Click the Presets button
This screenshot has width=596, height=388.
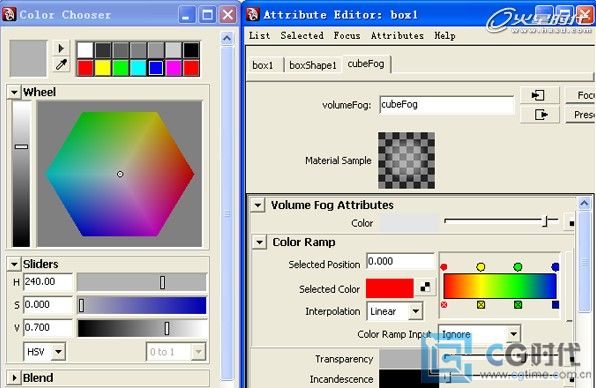pos(580,114)
